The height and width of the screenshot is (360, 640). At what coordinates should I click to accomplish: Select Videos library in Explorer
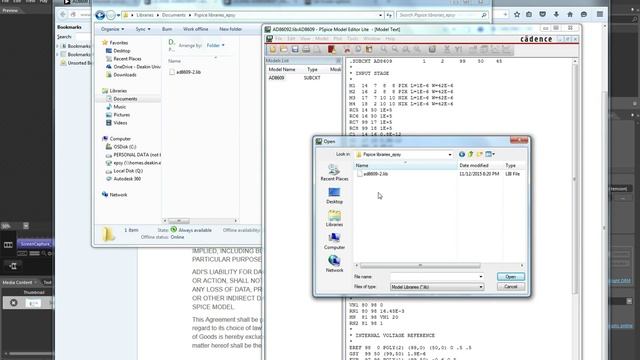(120, 122)
